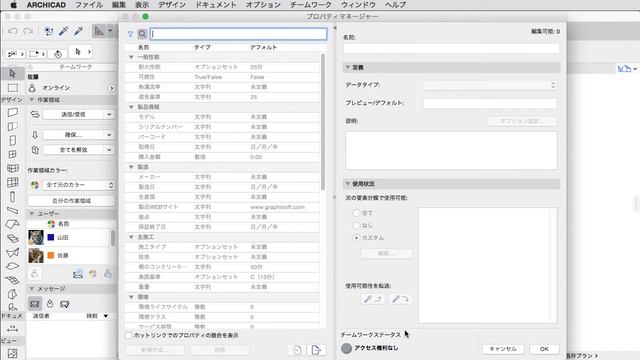Open the 送信/受信 dropdown arrow
This screenshot has width=640, height=360.
[109, 115]
